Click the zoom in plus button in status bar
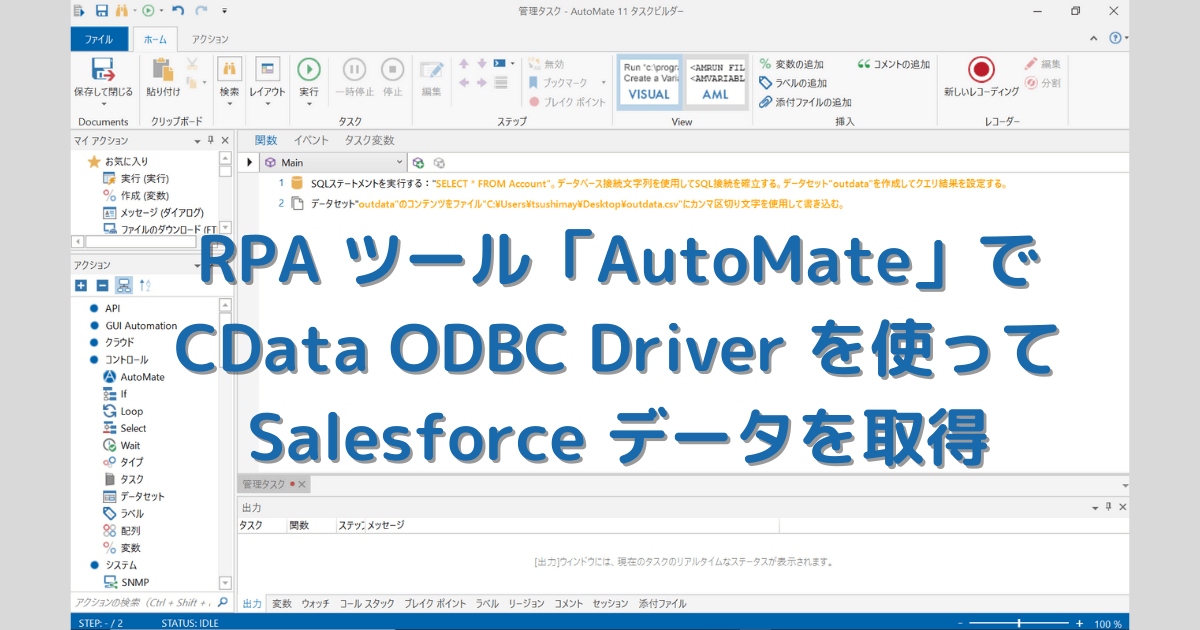 coord(1081,623)
